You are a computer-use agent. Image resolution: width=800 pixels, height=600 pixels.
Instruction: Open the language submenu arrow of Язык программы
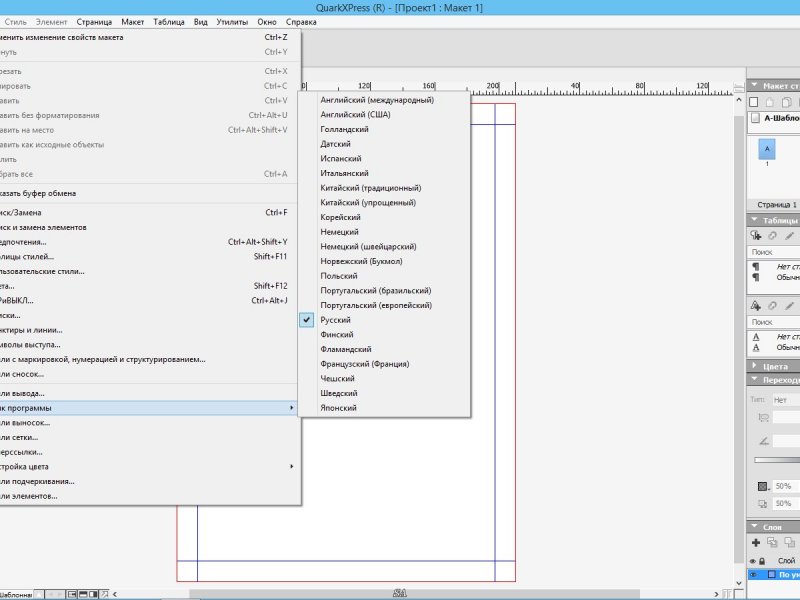pyautogui.click(x=291, y=408)
